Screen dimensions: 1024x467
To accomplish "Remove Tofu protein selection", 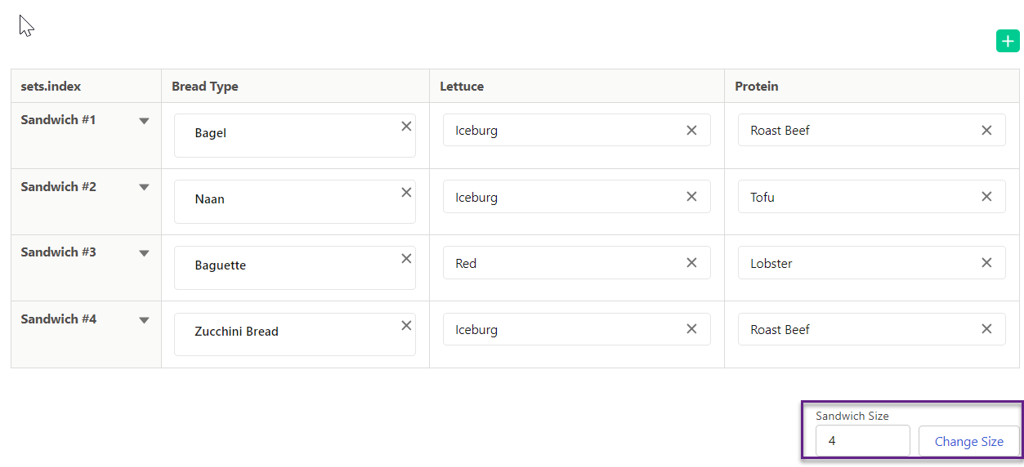I will [987, 197].
